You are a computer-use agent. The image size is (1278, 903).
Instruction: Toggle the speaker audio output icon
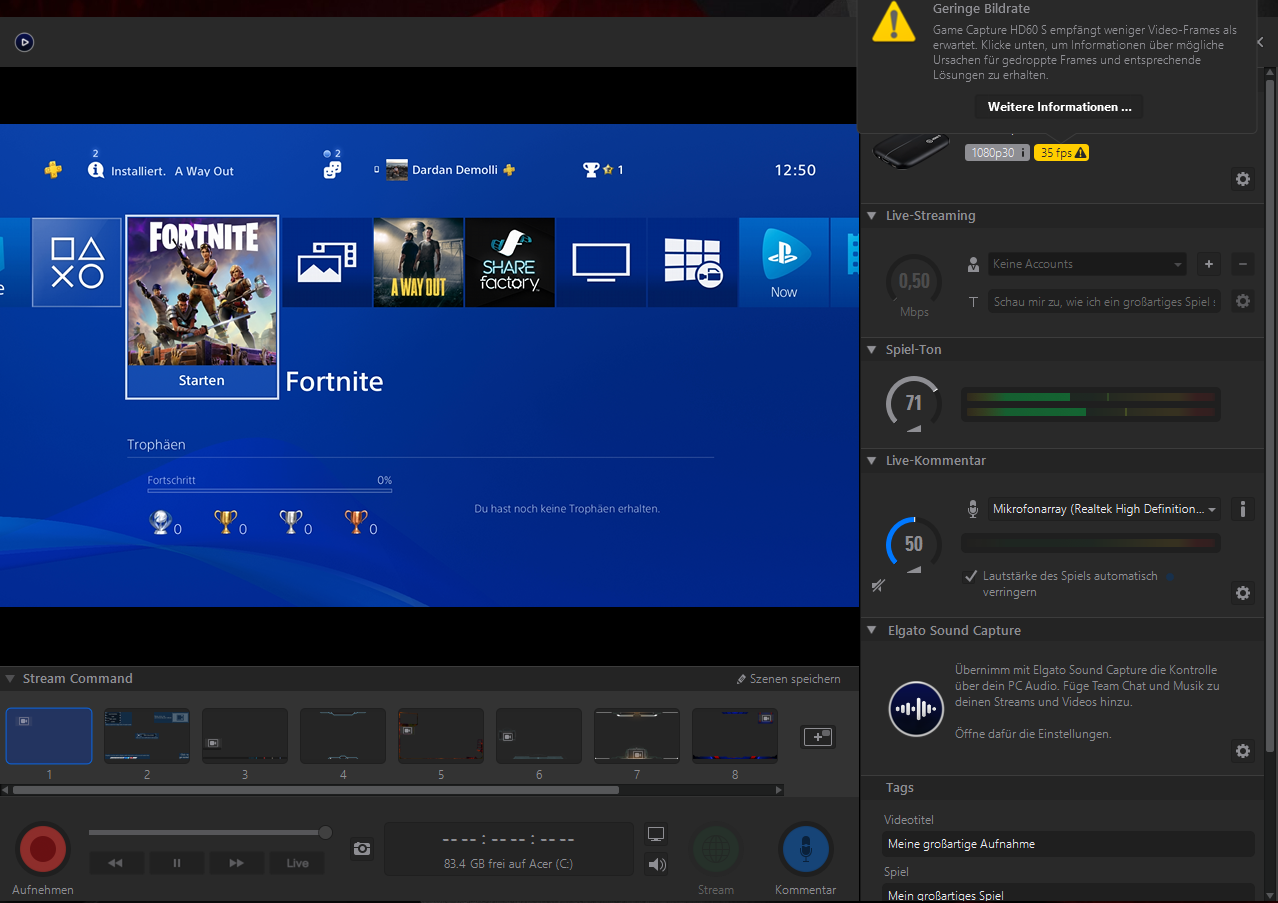coord(657,865)
